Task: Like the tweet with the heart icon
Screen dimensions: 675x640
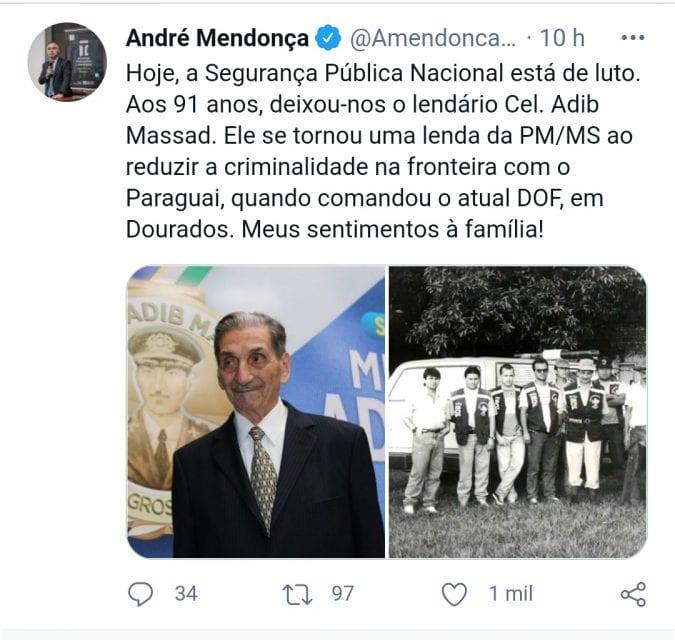Action: click(454, 594)
